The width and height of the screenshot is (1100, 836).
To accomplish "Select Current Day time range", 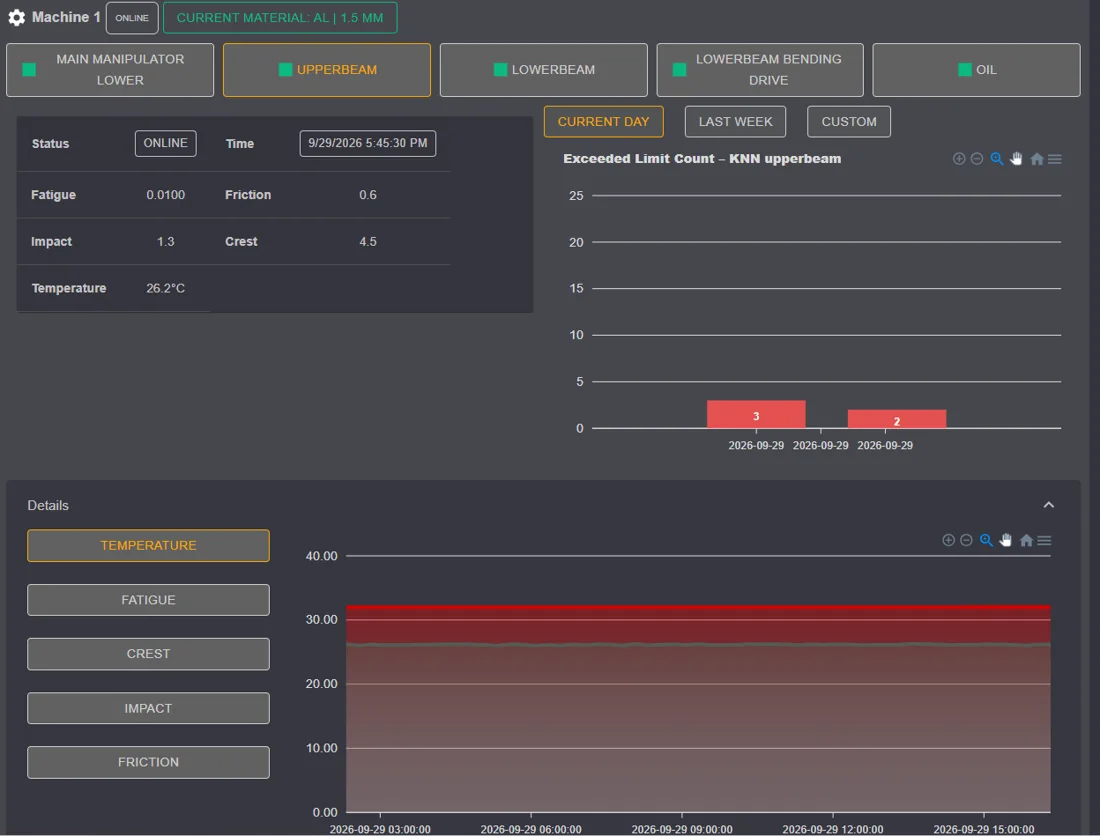I will pyautogui.click(x=603, y=121).
